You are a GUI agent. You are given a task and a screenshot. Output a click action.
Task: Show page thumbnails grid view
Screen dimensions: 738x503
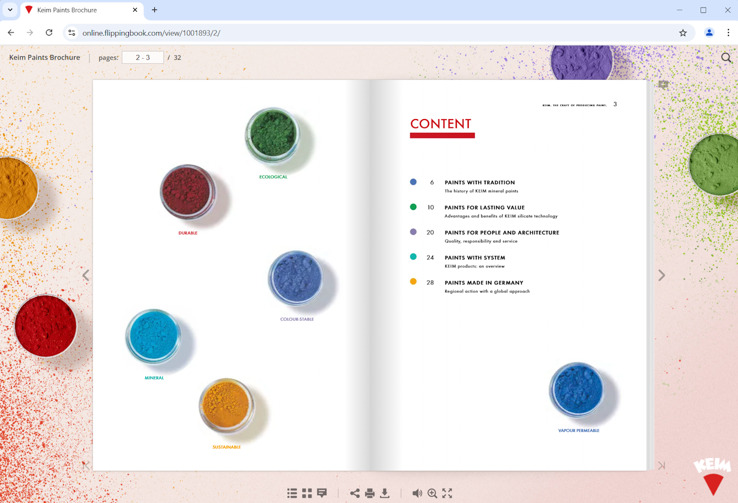pos(307,493)
